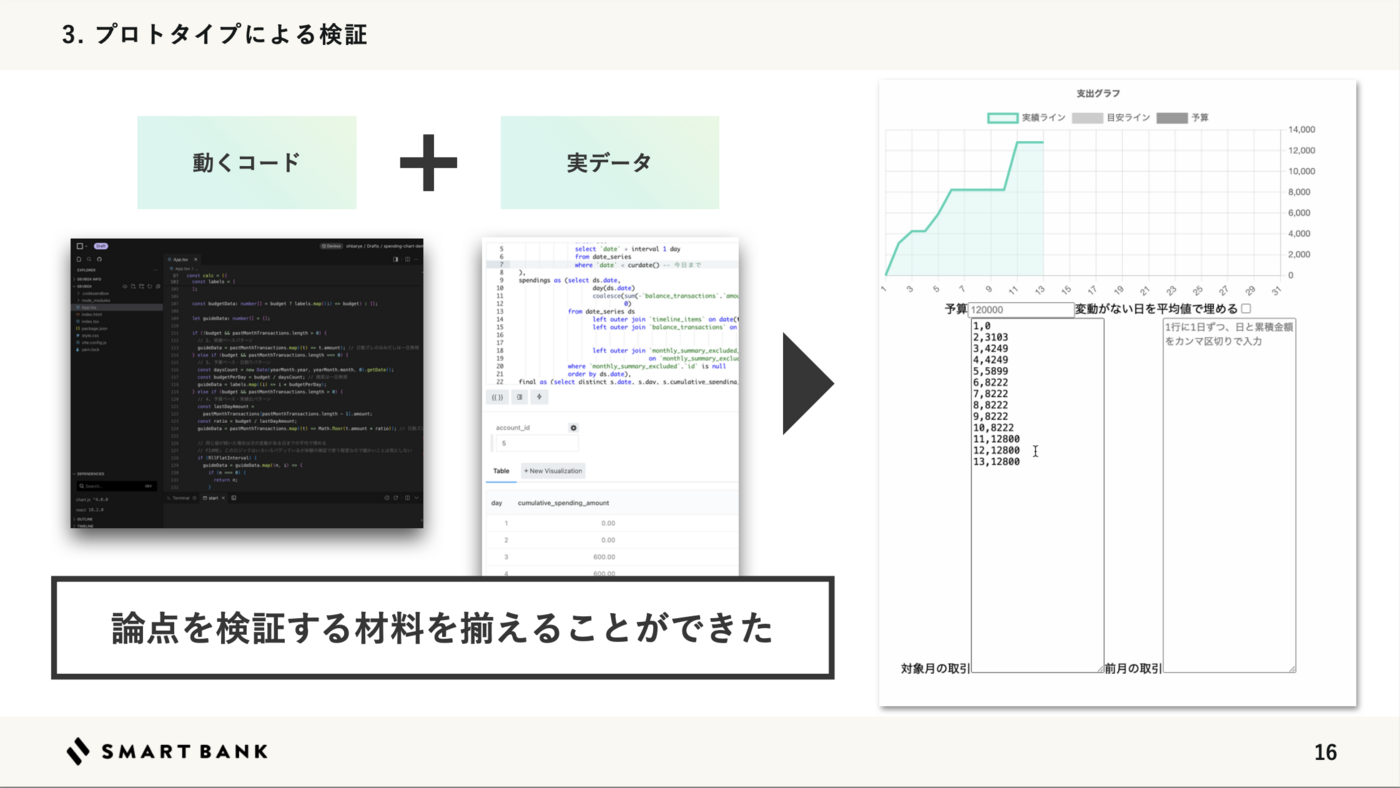Viewport: 1400px width, 788px height.
Task: Check 変動がない日を平均値で埋める checkbox
Action: pos(1246,309)
